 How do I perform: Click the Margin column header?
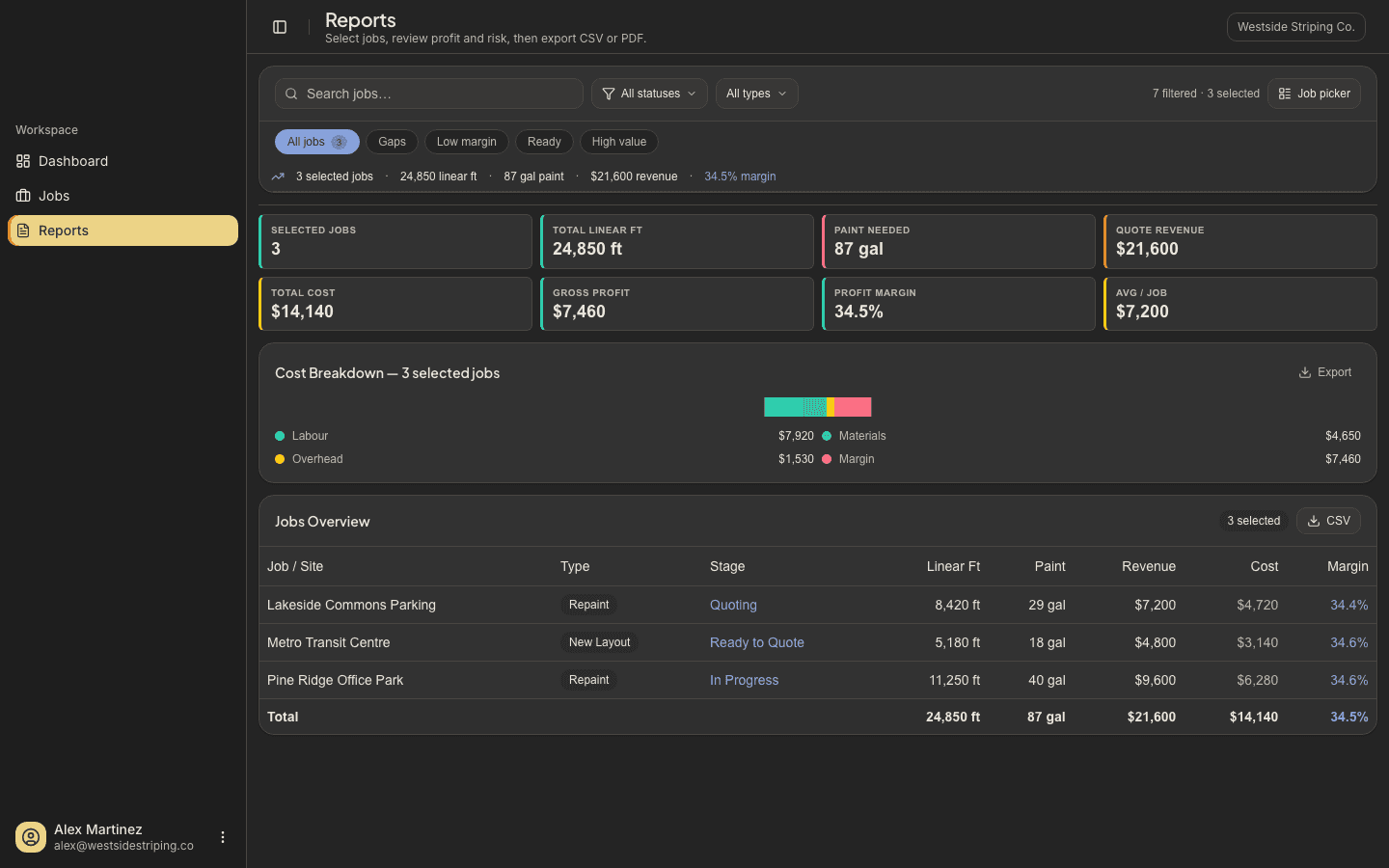tap(1348, 566)
